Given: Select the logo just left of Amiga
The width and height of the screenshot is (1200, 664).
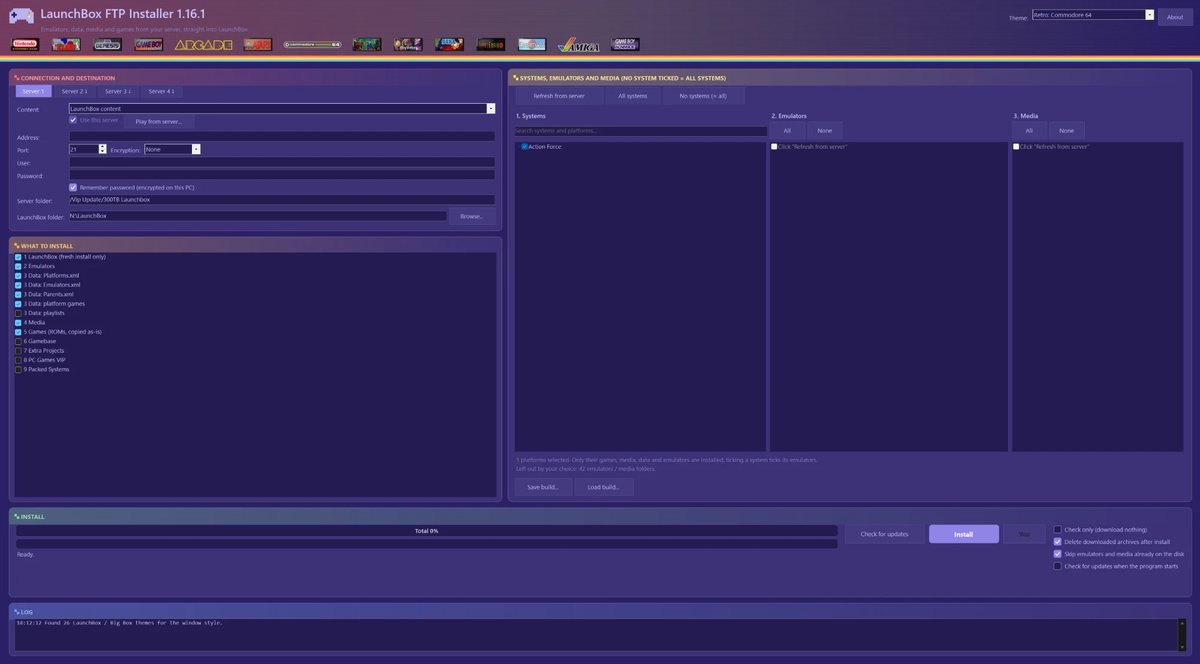Looking at the screenshot, I should [532, 44].
